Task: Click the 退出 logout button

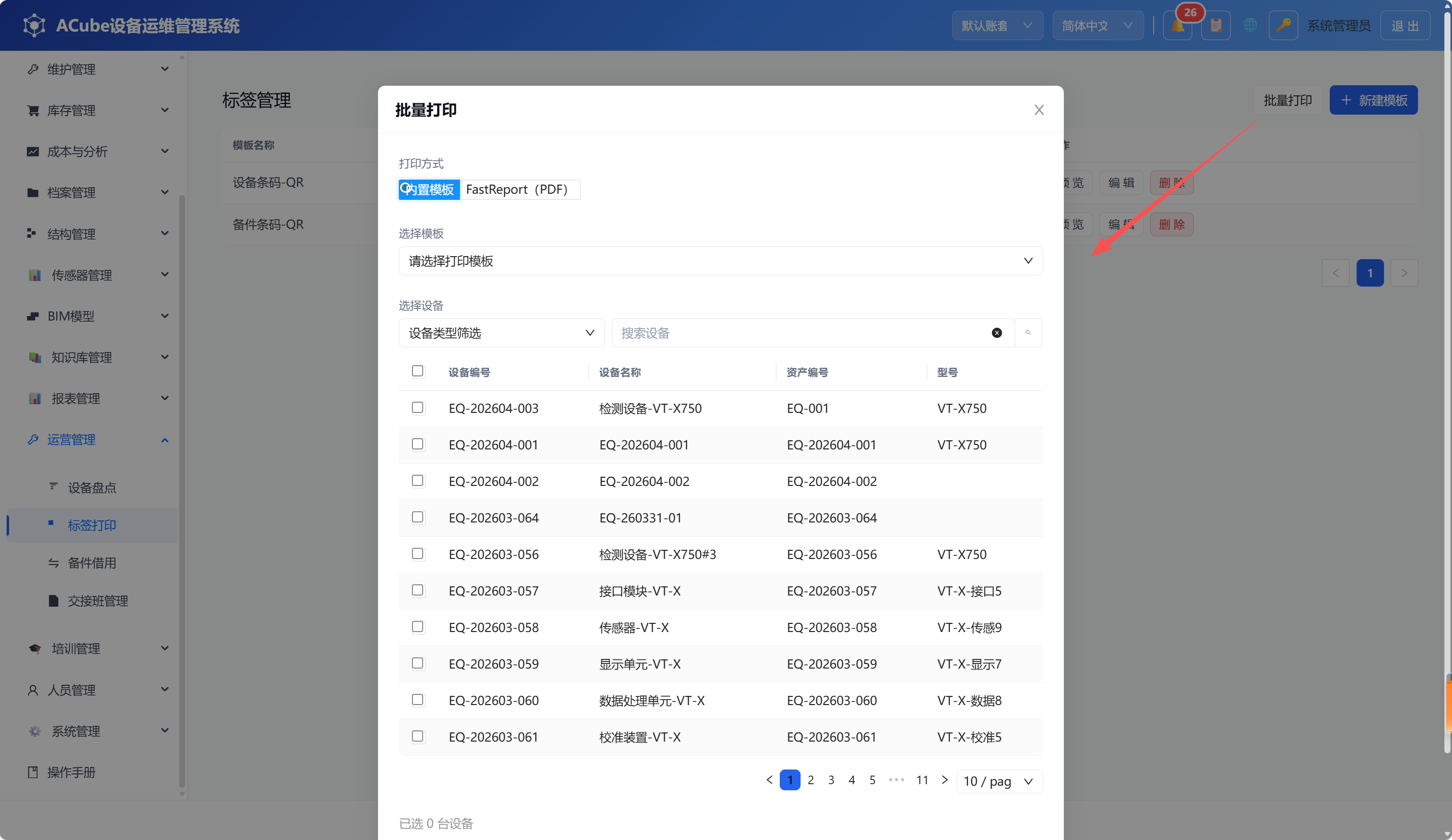Action: [x=1405, y=25]
